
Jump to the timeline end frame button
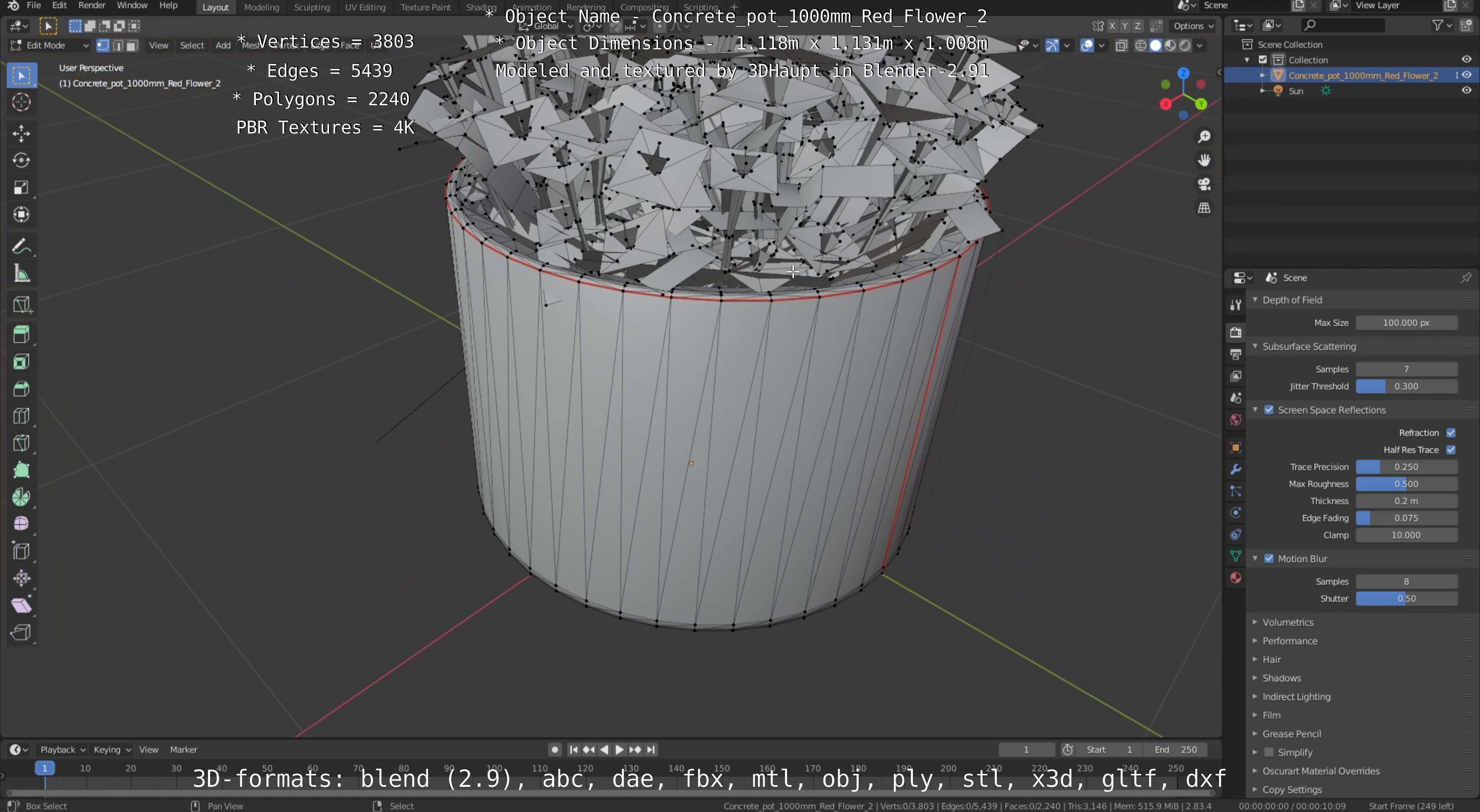650,749
